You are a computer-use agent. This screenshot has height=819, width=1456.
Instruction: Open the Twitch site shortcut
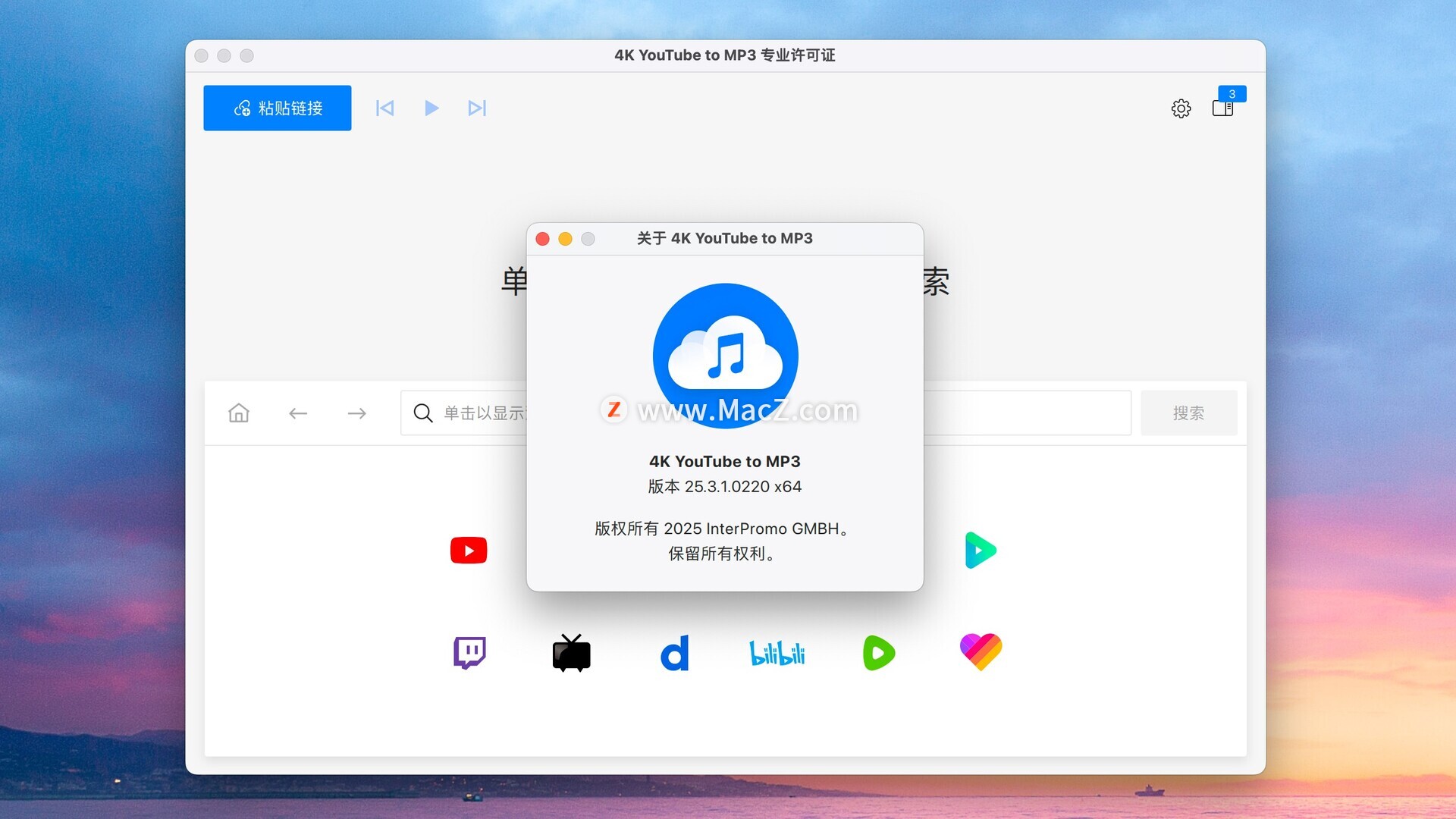point(469,653)
